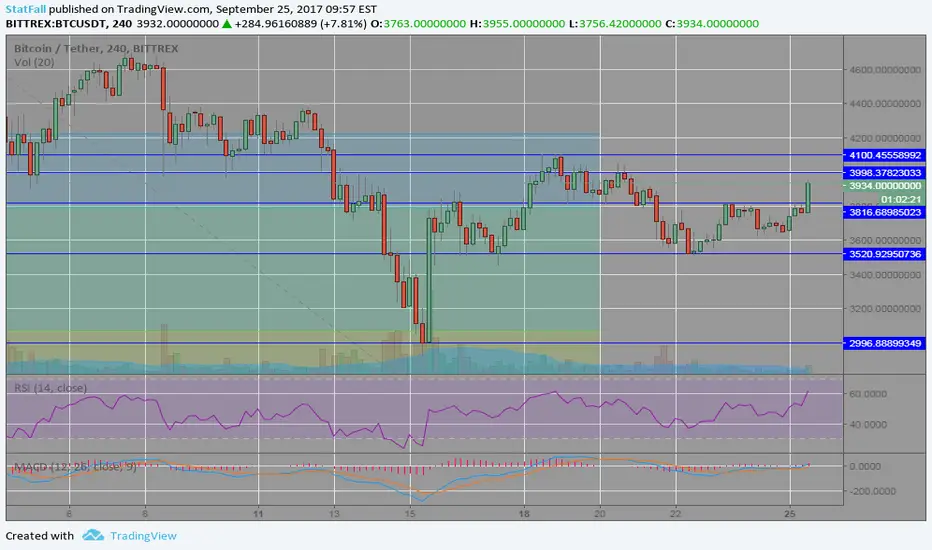Click the TradingView logo icon
Image resolution: width=932 pixels, height=550 pixels.
93,535
